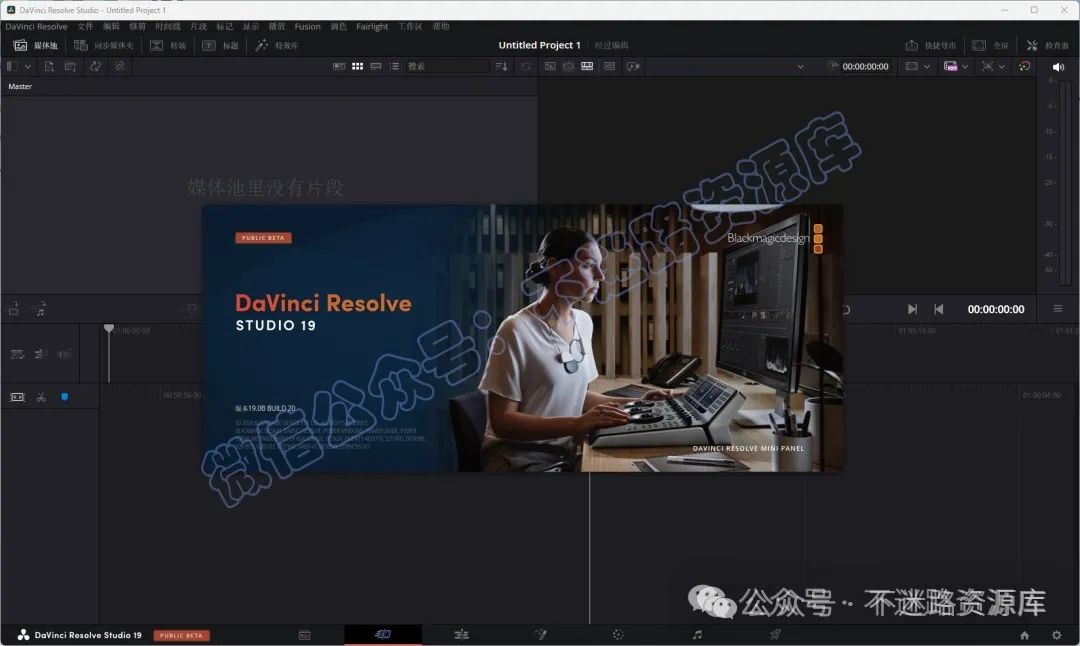
Task: Jump to next clip playback button
Action: tap(912, 309)
